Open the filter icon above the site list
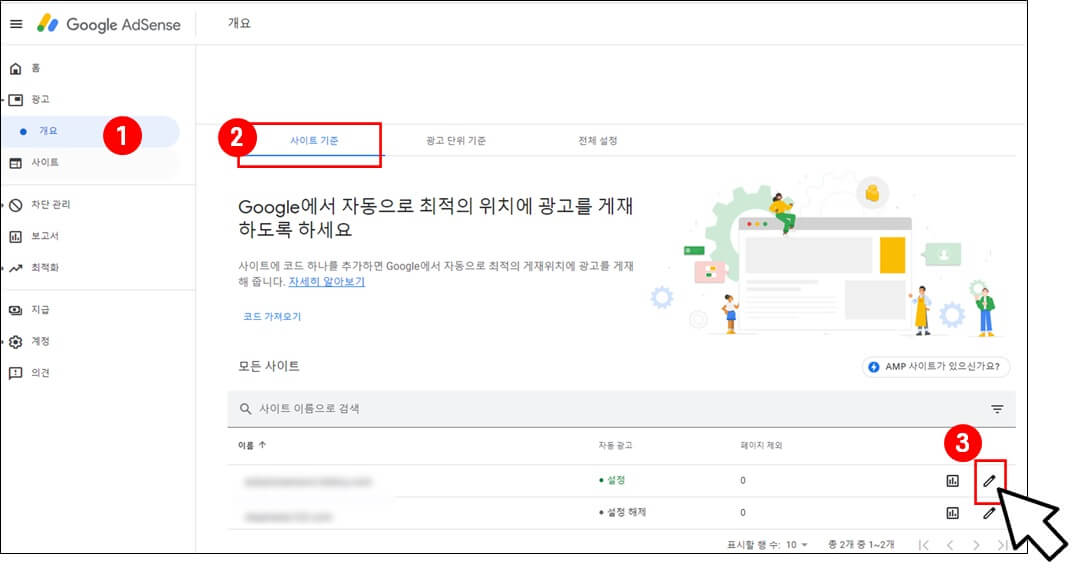Screen dimensions: 1090x586 996,408
